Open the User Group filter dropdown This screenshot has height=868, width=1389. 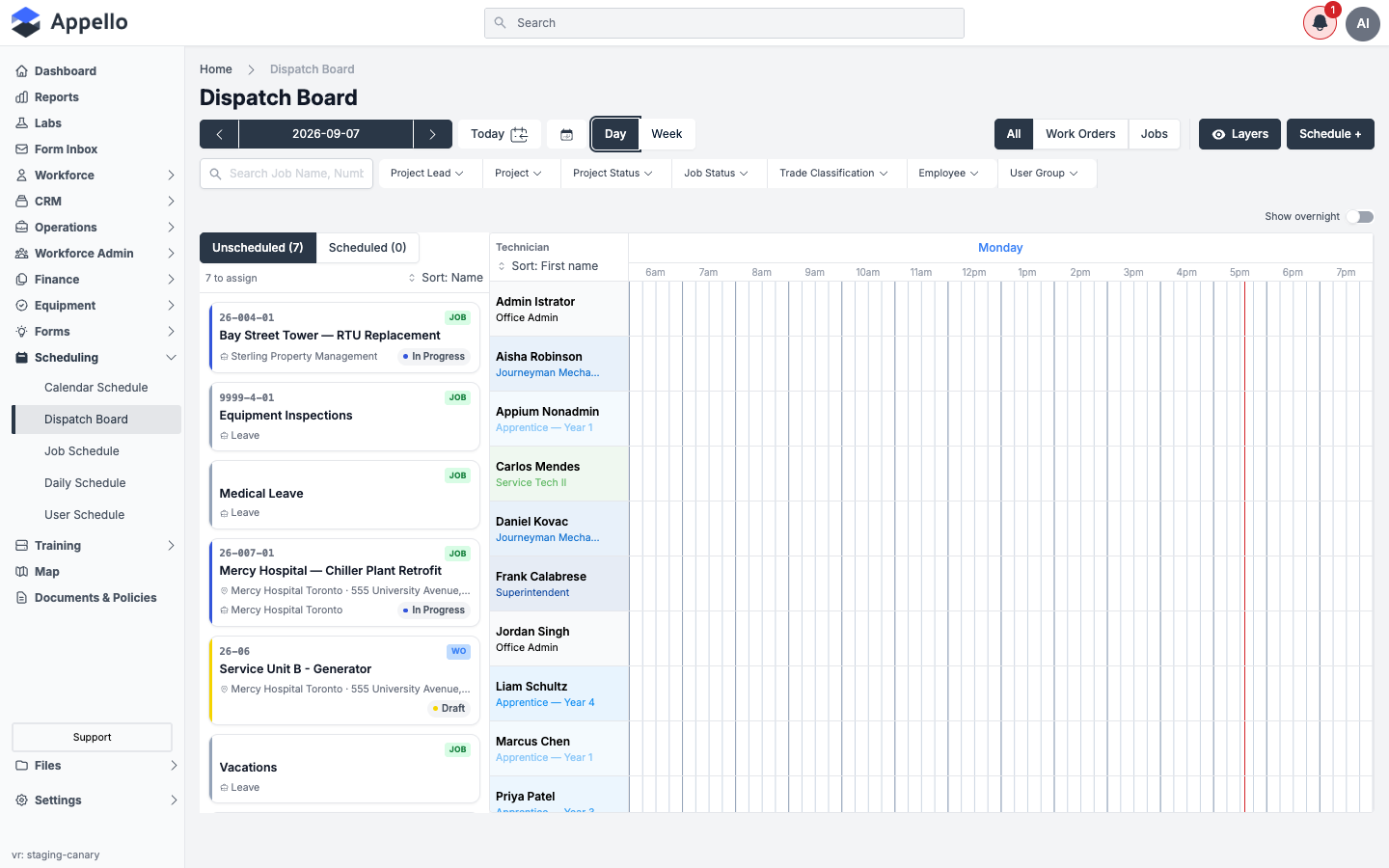(x=1044, y=174)
